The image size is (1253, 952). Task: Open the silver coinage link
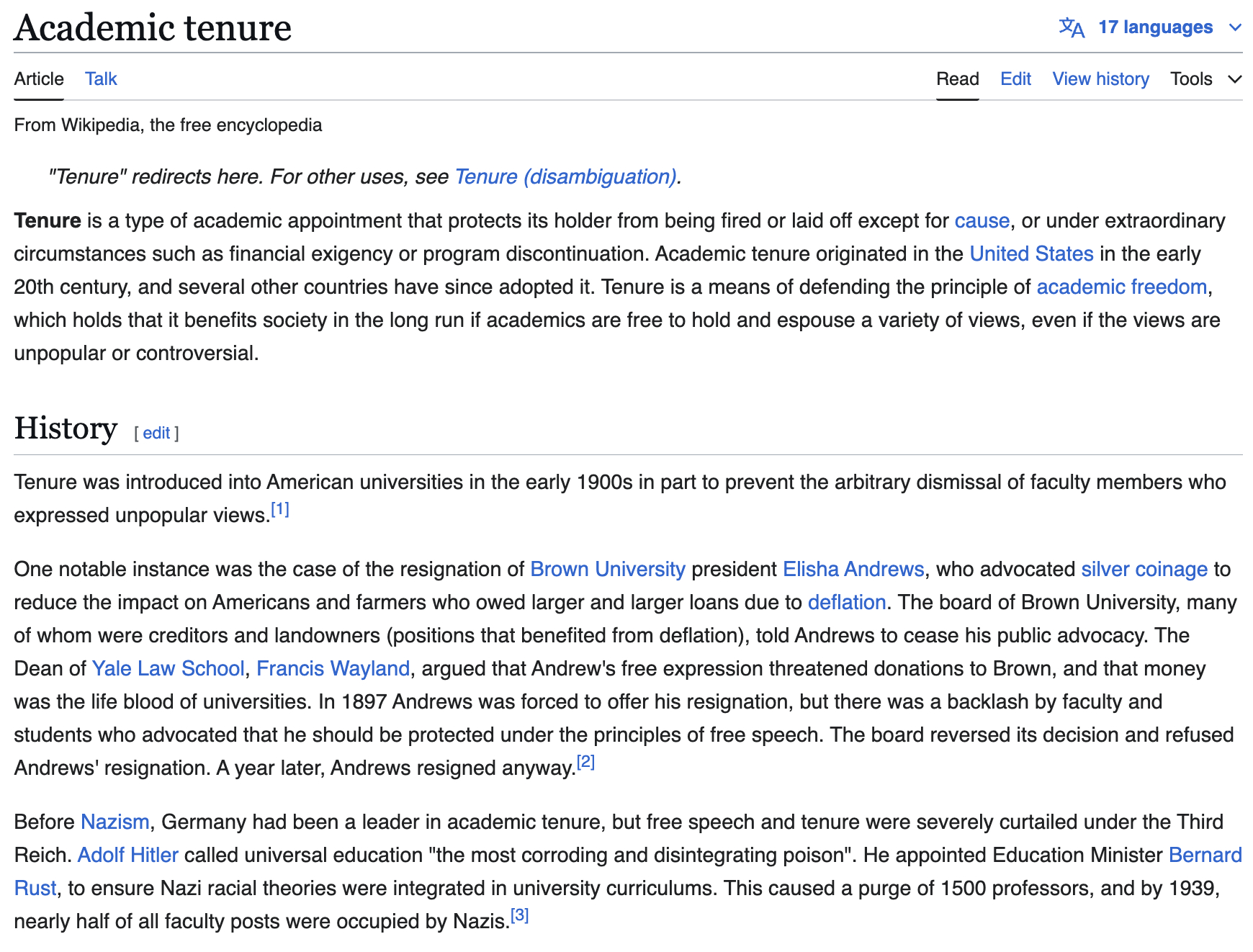(x=1144, y=569)
